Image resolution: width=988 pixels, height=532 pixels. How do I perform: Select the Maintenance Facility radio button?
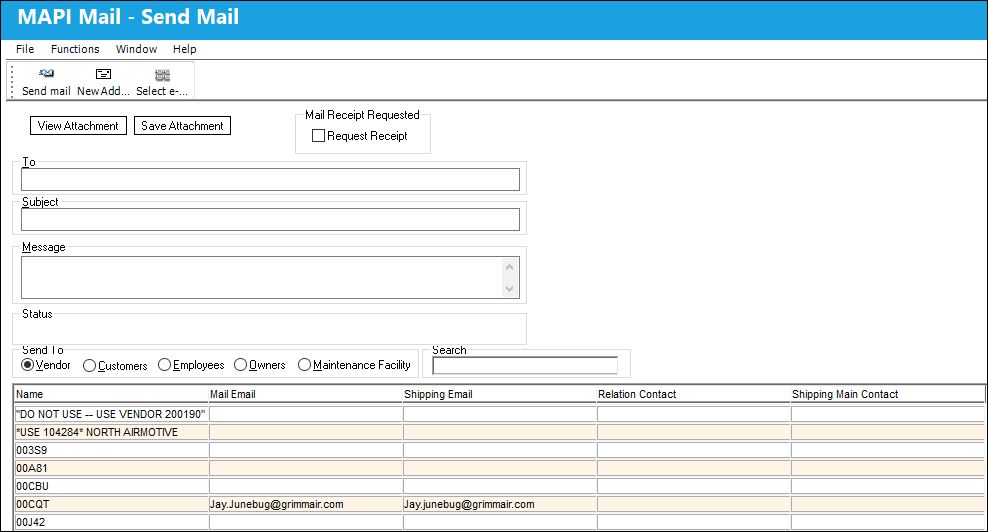tap(304, 365)
